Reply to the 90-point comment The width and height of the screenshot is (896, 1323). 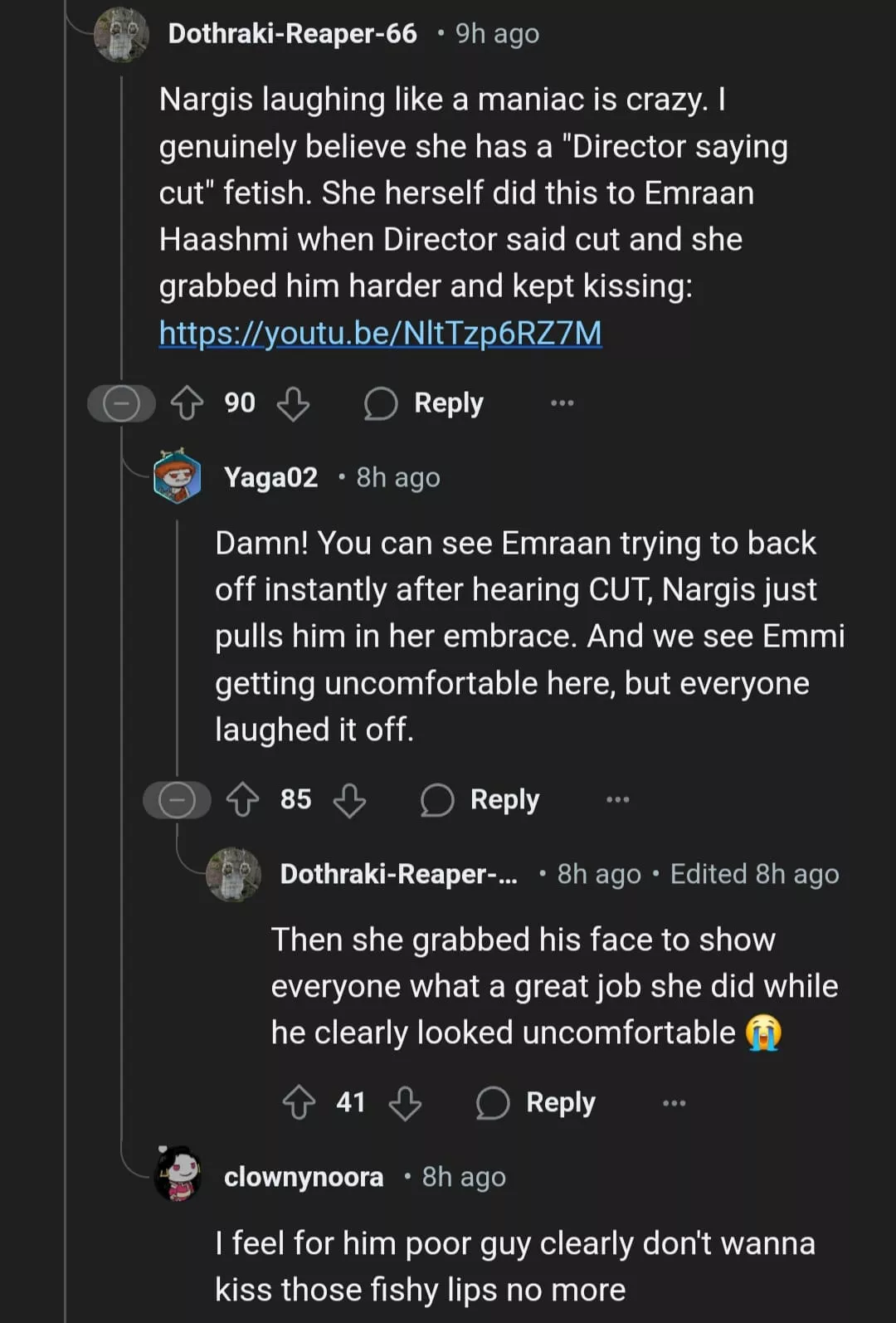coord(424,403)
